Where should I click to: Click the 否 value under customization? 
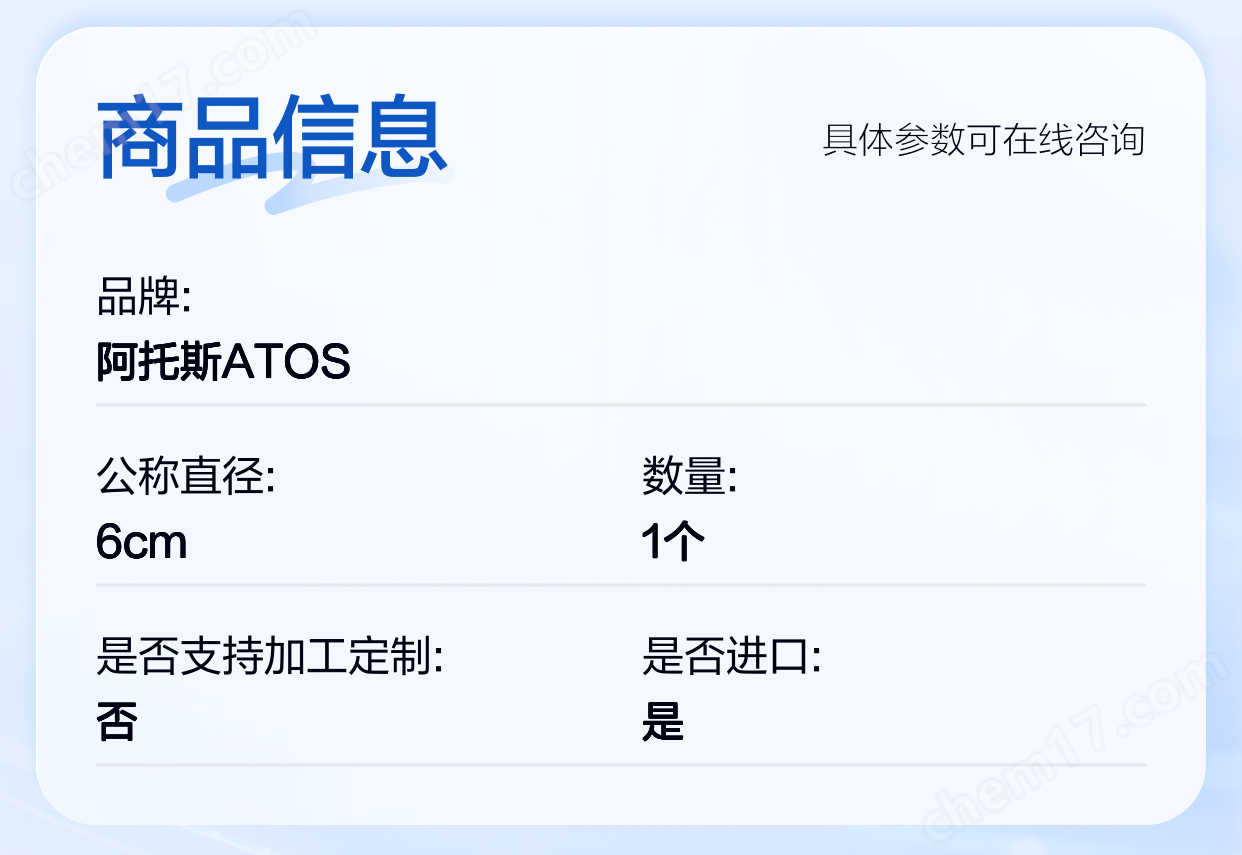point(116,722)
